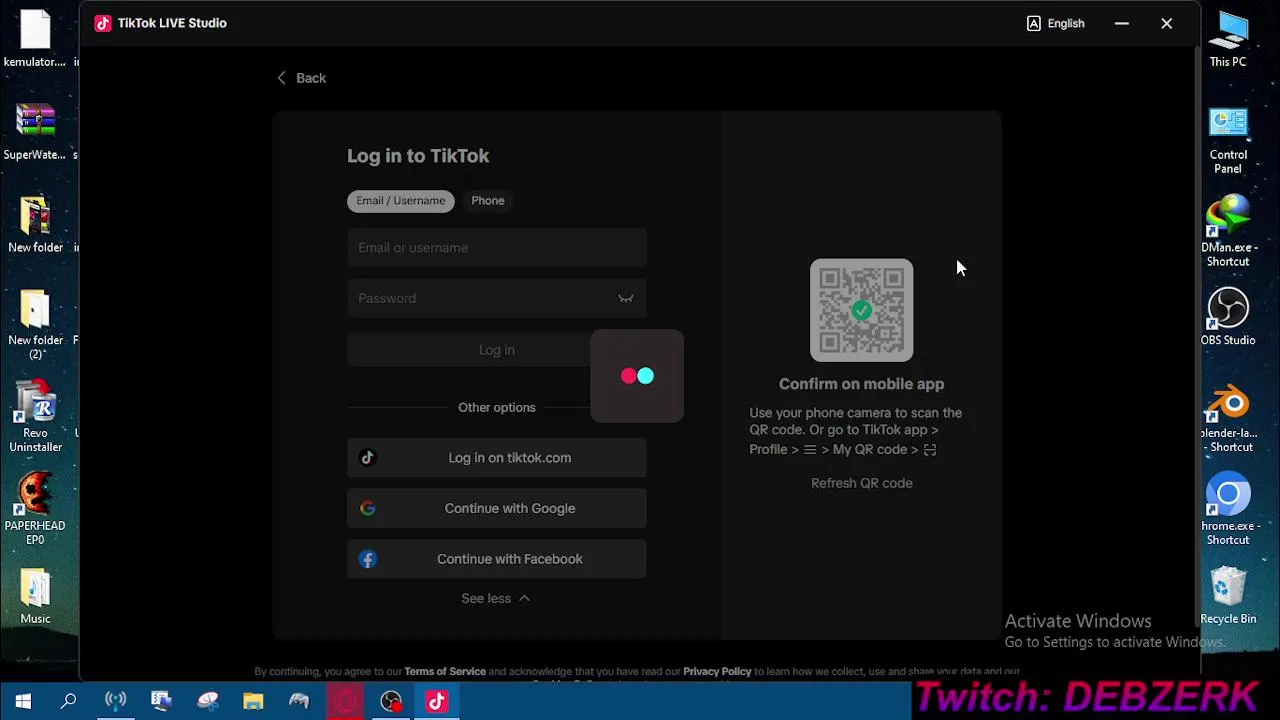Toggle password visibility eye icon

(x=625, y=298)
